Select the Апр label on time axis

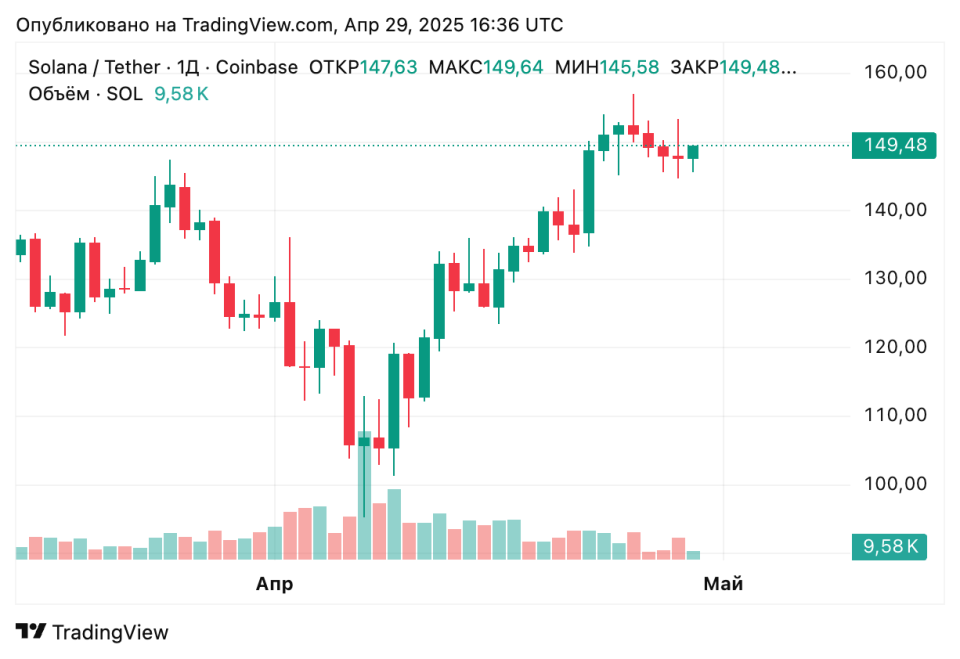tap(274, 584)
